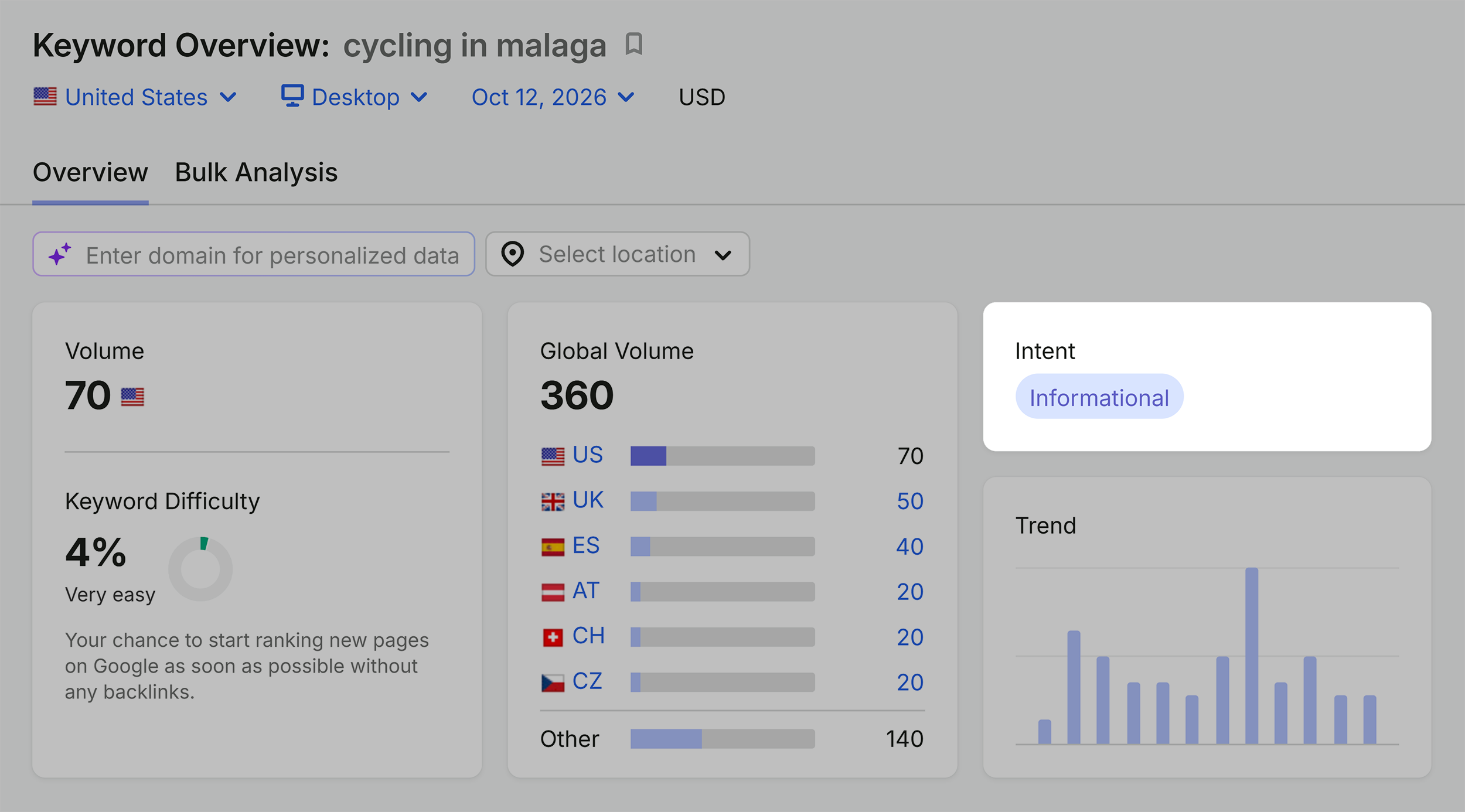Click the Switzerland flag in Global Volume
The height and width of the screenshot is (812, 1465).
[553, 637]
